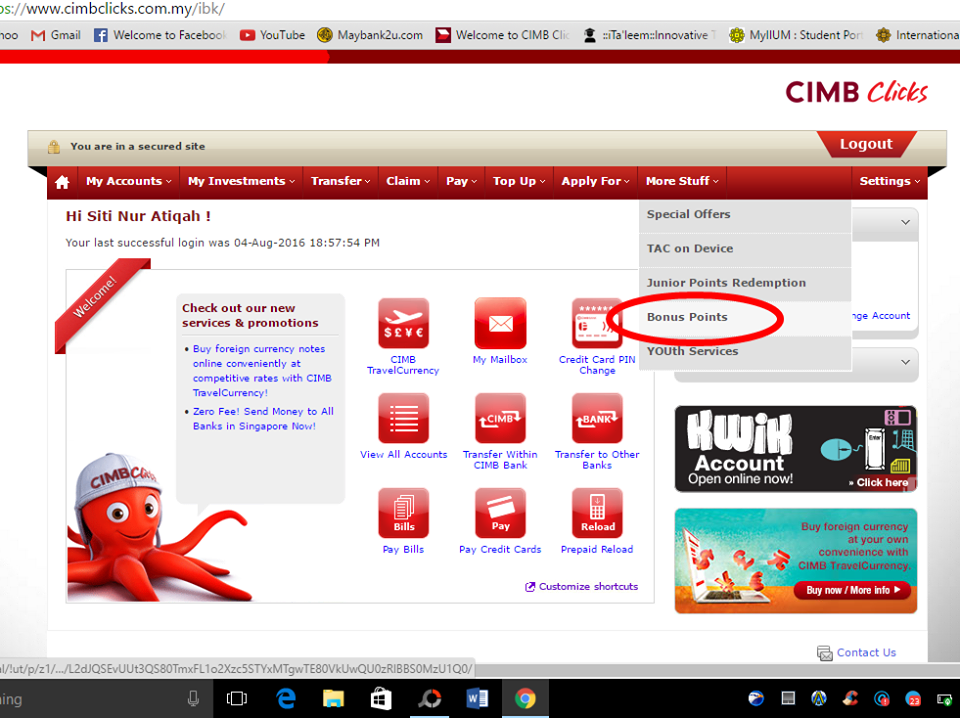Open the Welcome to CIMB Clicks bookmark
The width and height of the screenshot is (960, 718).
503,35
